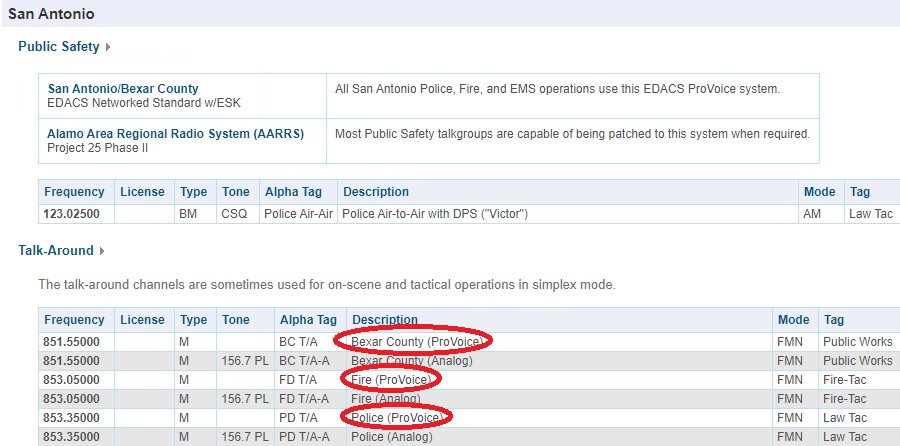The width and height of the screenshot is (900, 446).
Task: Expand the Public Safety arrow icon
Action: [108, 47]
